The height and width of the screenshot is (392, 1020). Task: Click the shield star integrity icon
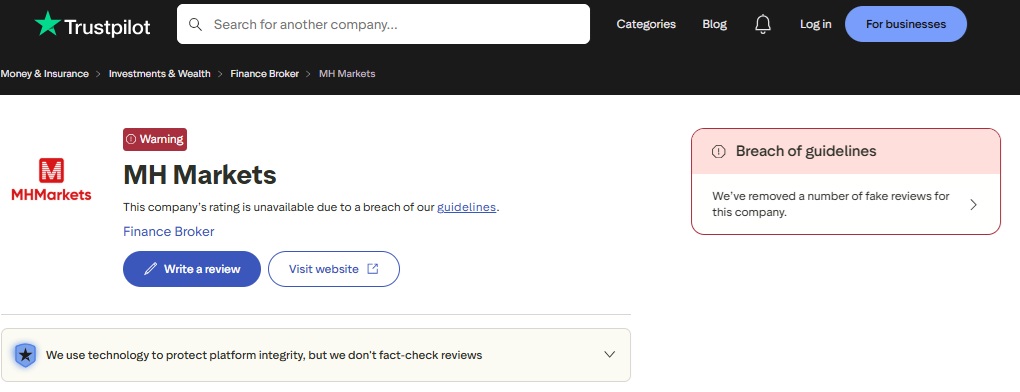click(x=25, y=355)
